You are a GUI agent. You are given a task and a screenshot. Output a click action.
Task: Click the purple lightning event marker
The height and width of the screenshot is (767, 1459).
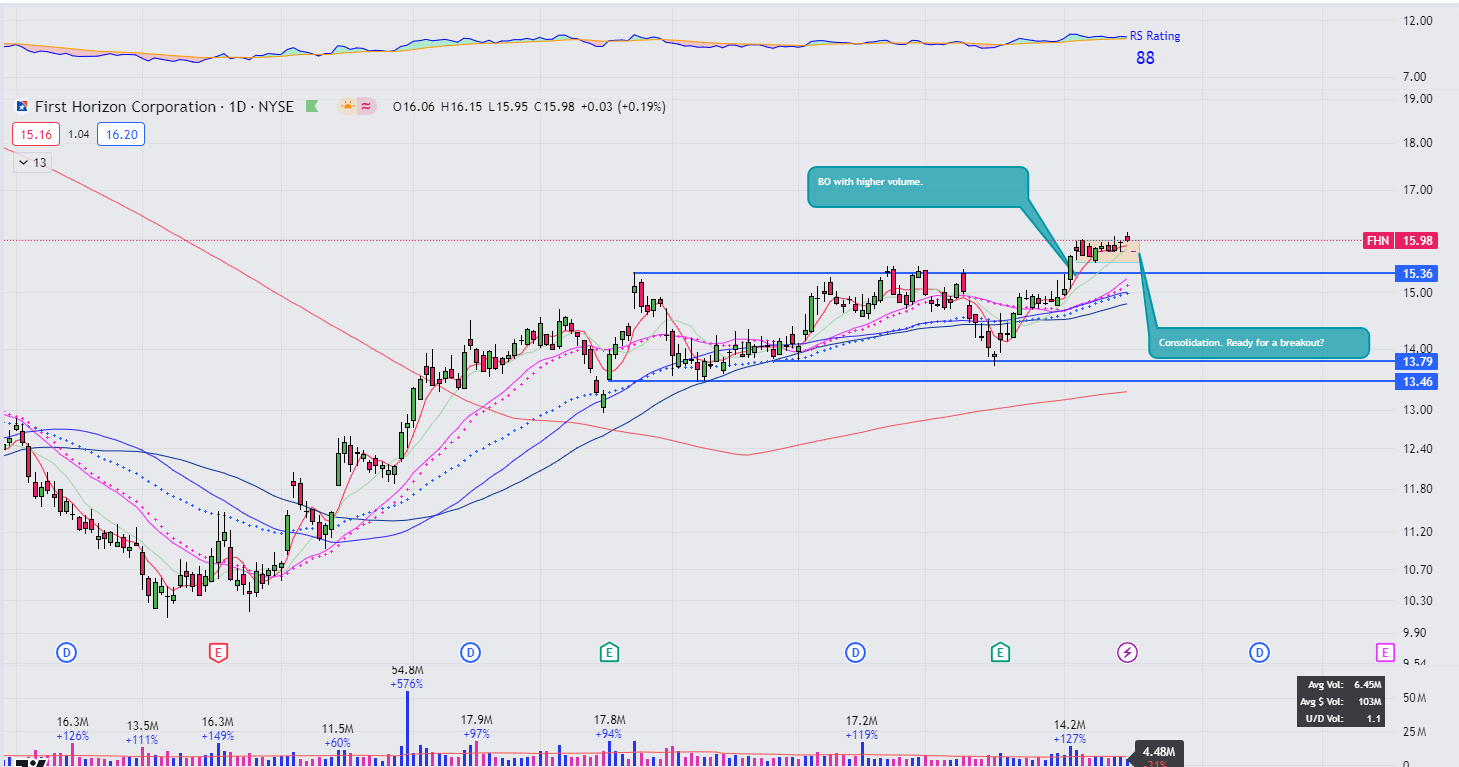point(1127,653)
